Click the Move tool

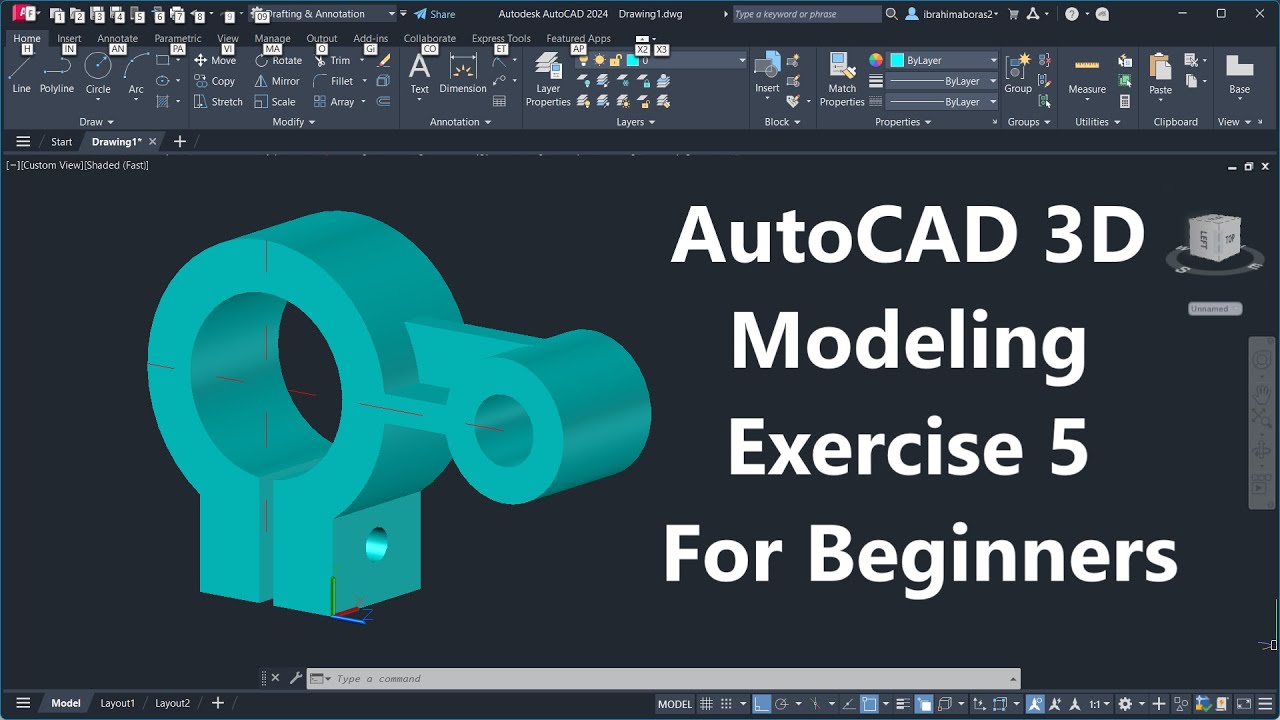point(215,60)
